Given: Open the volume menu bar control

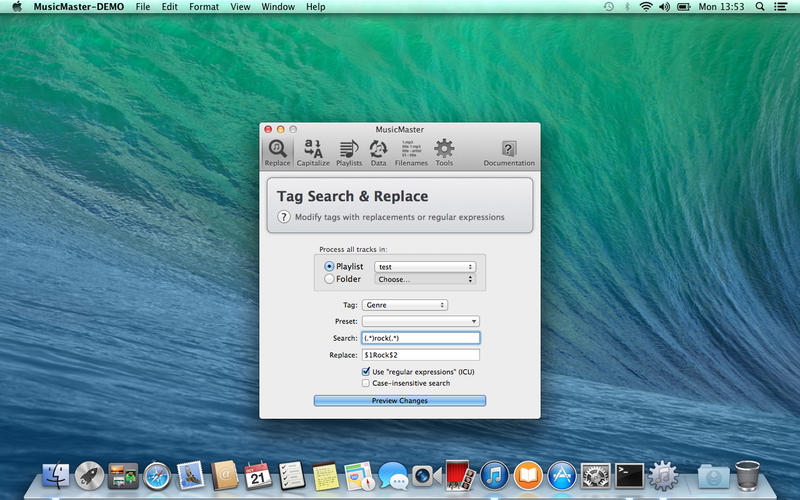Looking at the screenshot, I should pos(664,7).
